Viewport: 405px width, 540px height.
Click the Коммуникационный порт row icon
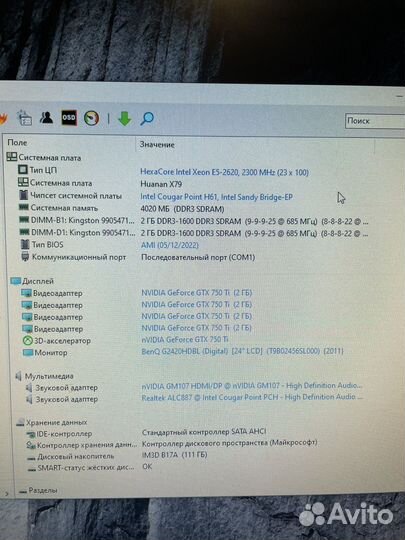pyautogui.click(x=25, y=257)
